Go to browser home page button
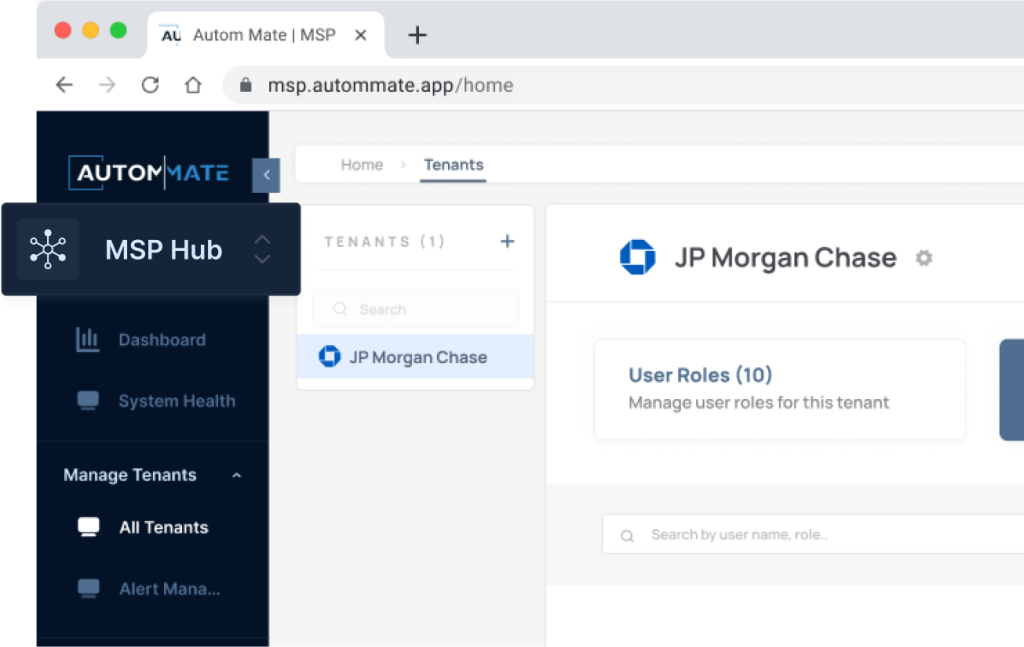1024x647 pixels. [x=193, y=85]
